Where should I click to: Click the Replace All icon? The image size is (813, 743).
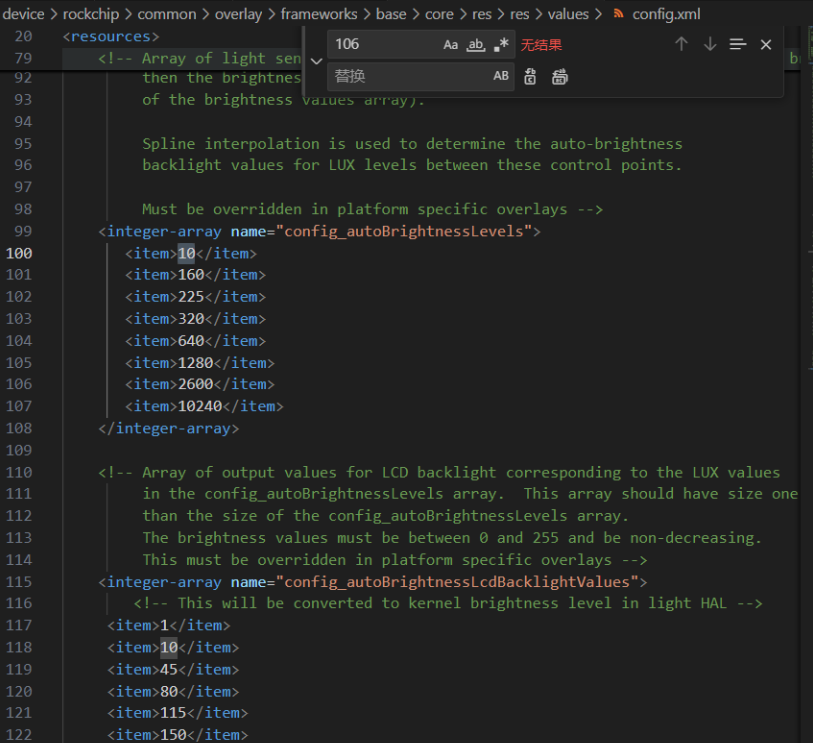559,77
